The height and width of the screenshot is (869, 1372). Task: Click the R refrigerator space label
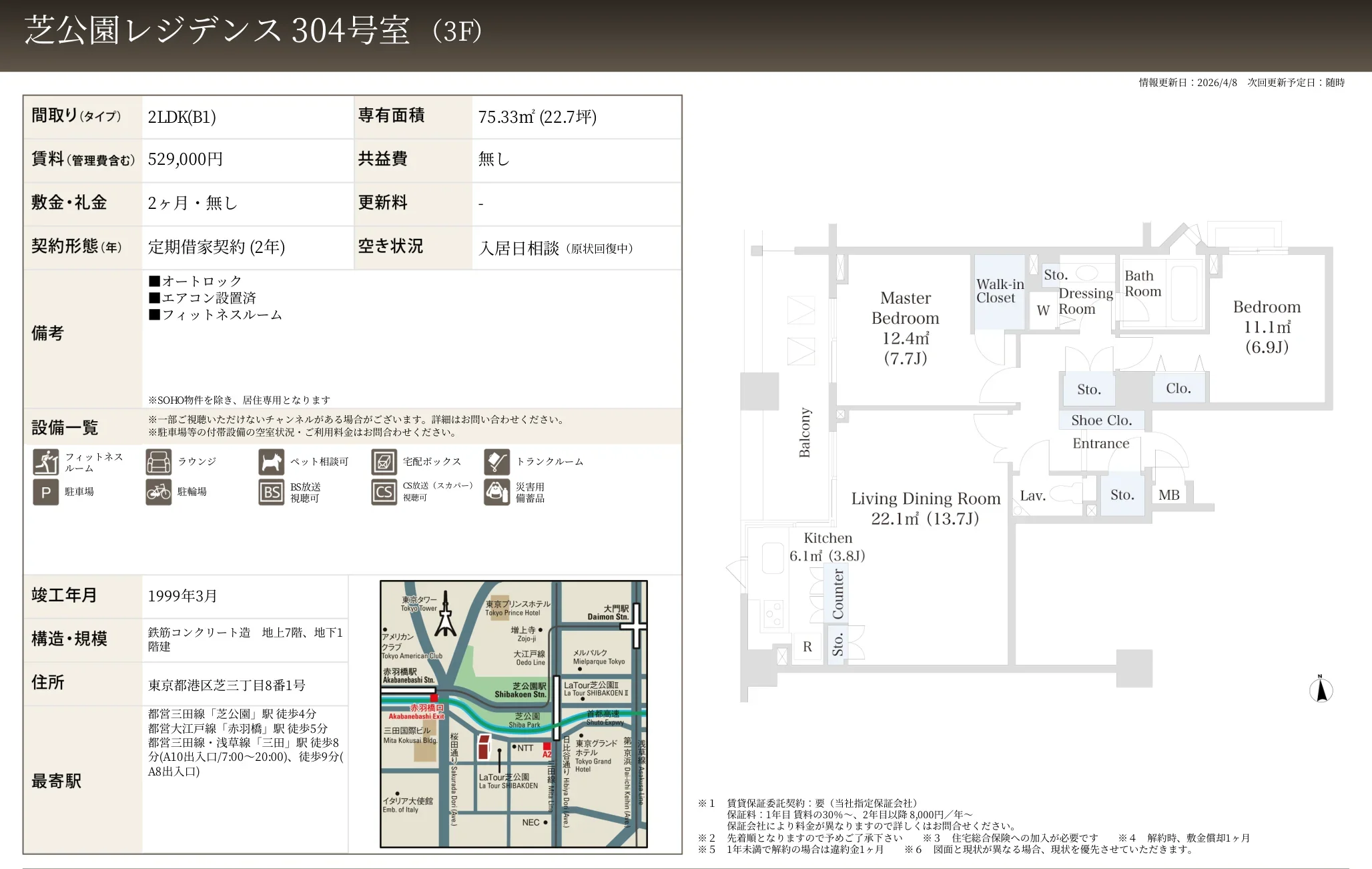[807, 647]
